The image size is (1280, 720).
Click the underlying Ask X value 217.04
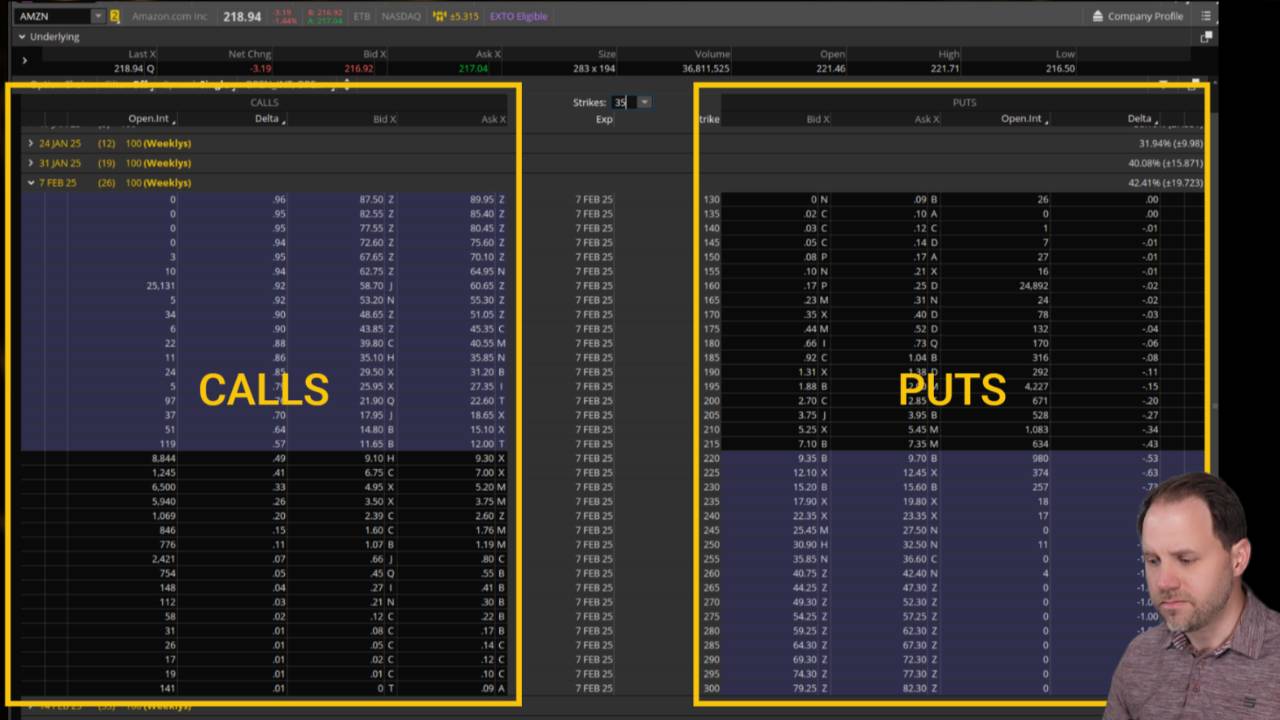point(473,68)
